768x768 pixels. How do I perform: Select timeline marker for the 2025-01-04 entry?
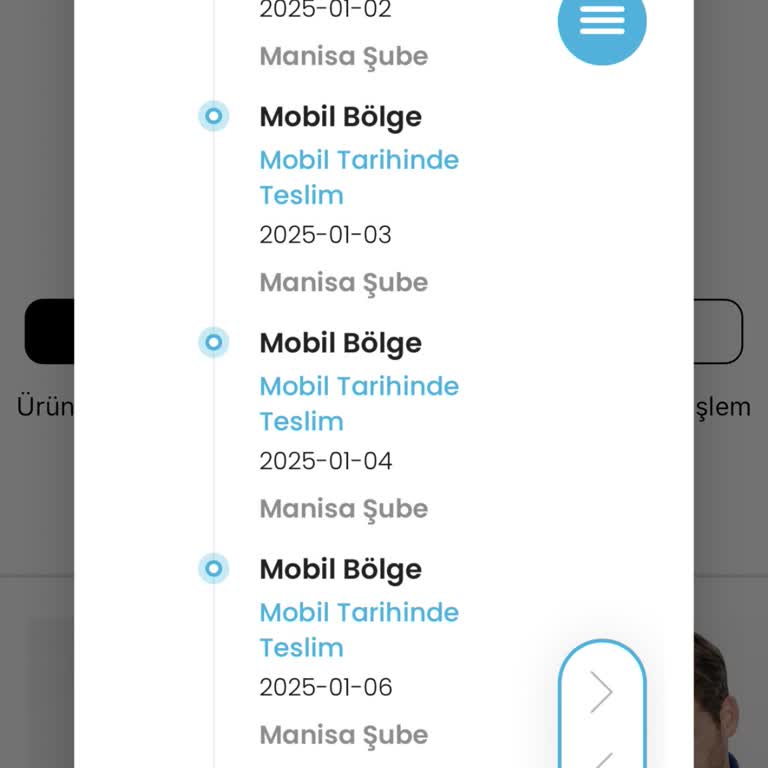(214, 343)
